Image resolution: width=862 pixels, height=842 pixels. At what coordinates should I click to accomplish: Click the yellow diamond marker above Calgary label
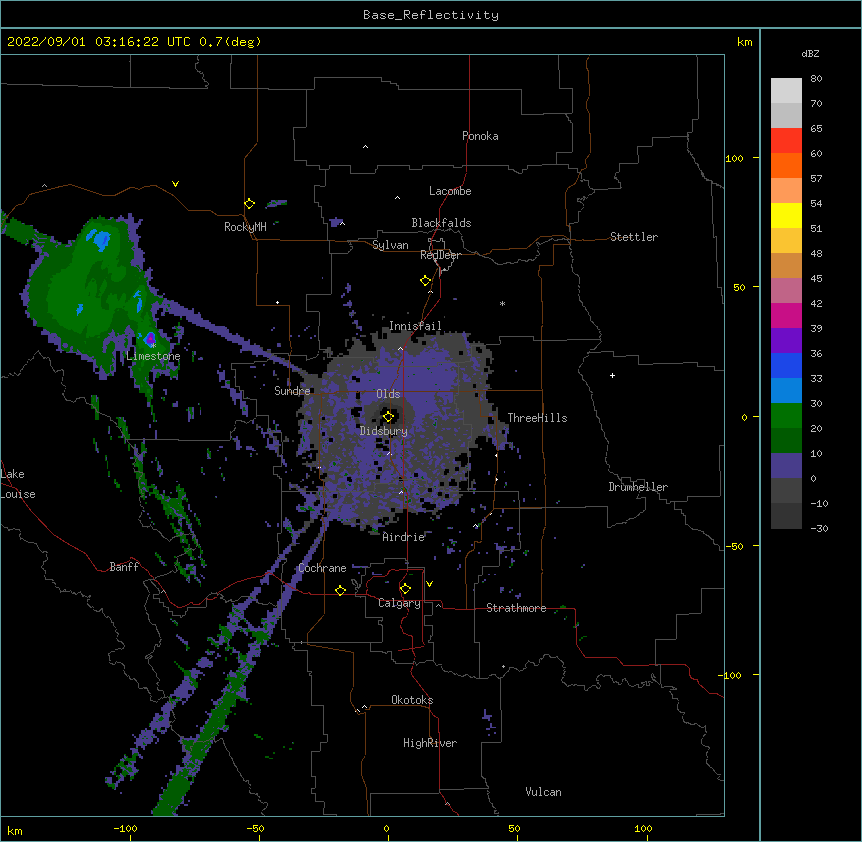[405, 589]
